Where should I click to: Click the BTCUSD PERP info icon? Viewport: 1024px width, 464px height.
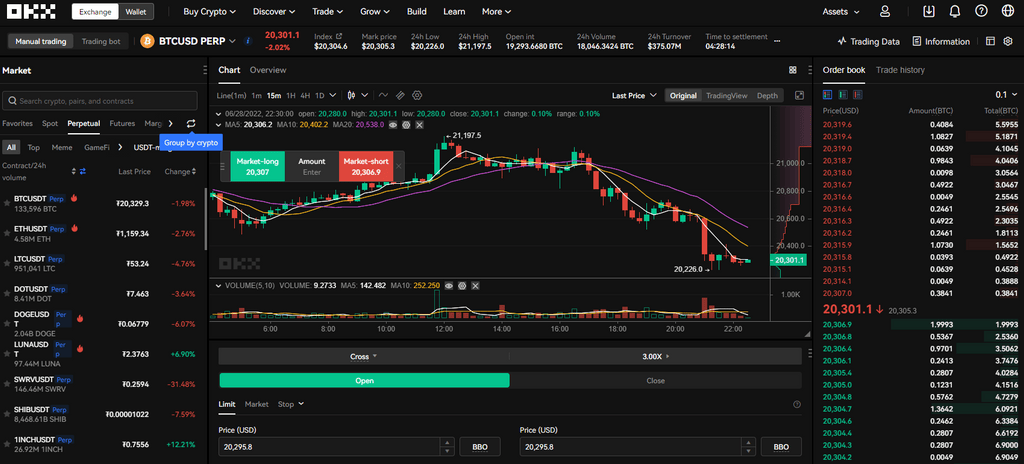coord(248,41)
